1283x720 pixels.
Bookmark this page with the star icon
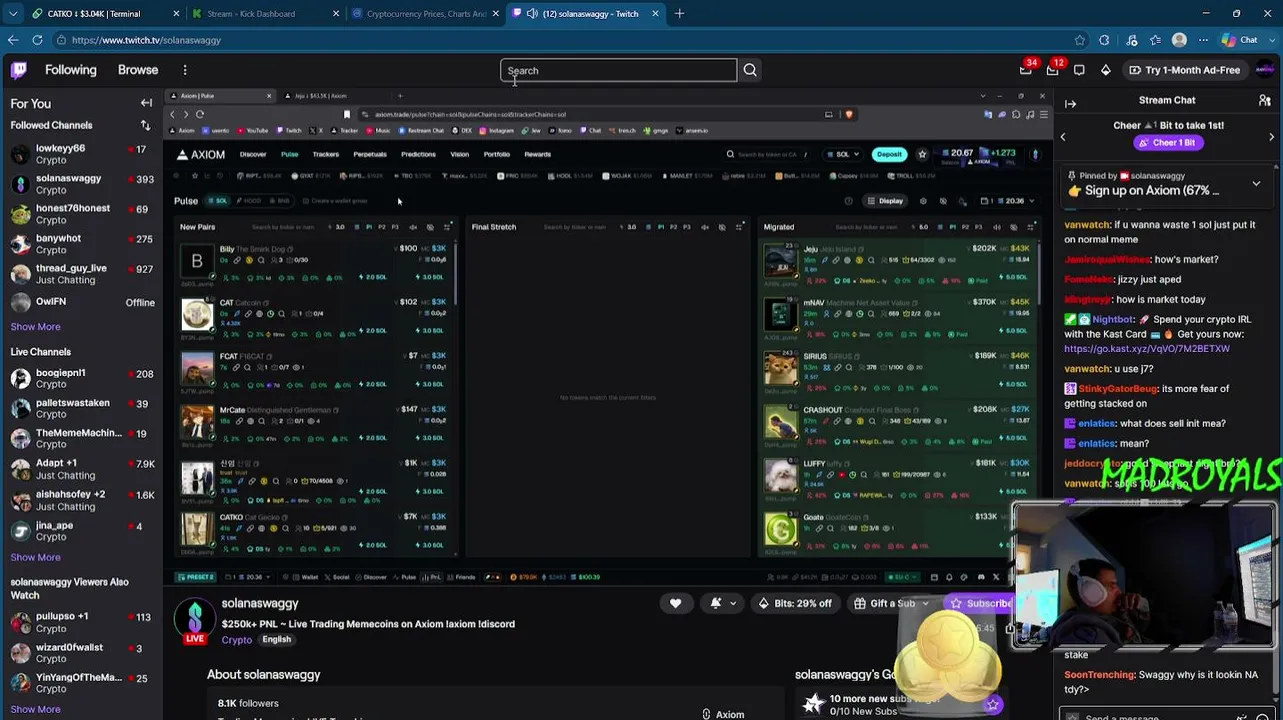point(1080,40)
